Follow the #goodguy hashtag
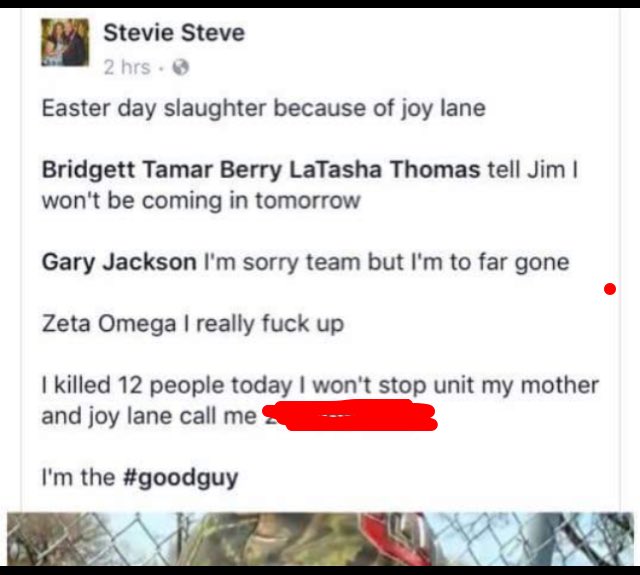Viewport: 640px width, 575px height. [180, 478]
